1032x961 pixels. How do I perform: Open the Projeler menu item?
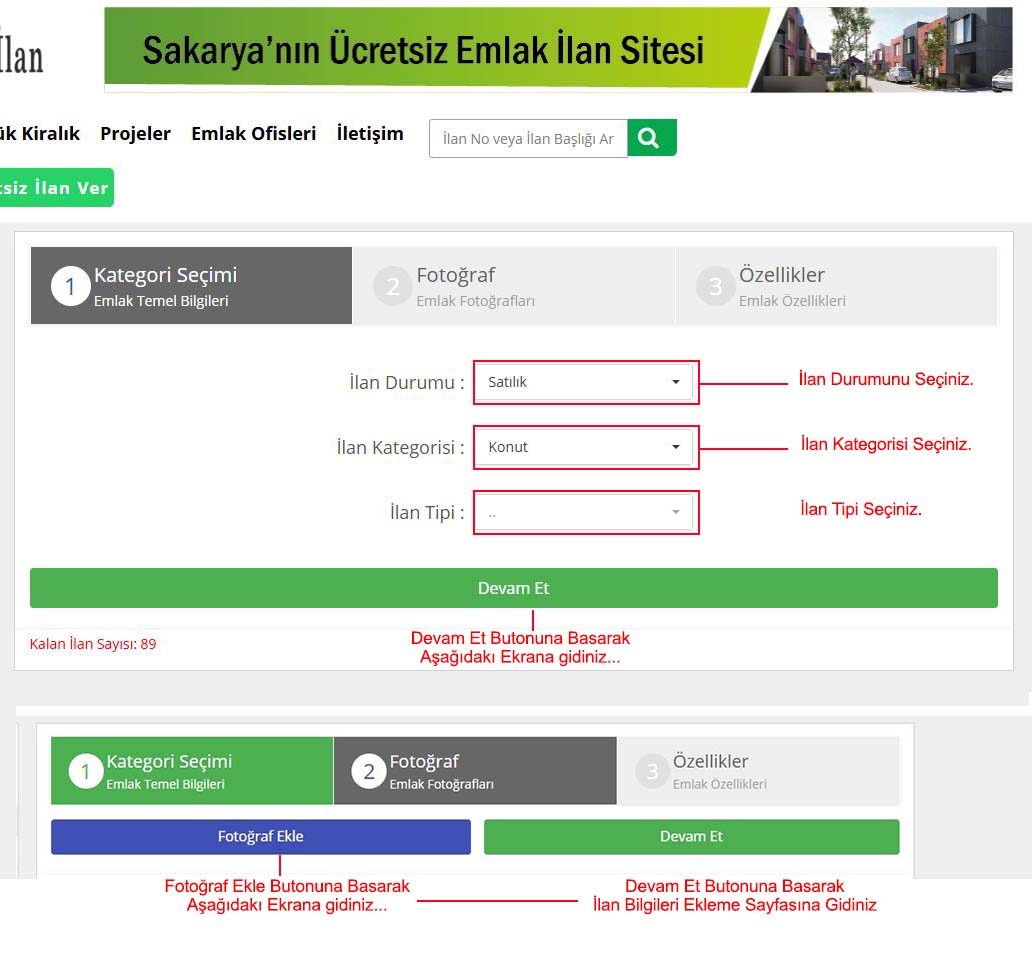point(135,134)
